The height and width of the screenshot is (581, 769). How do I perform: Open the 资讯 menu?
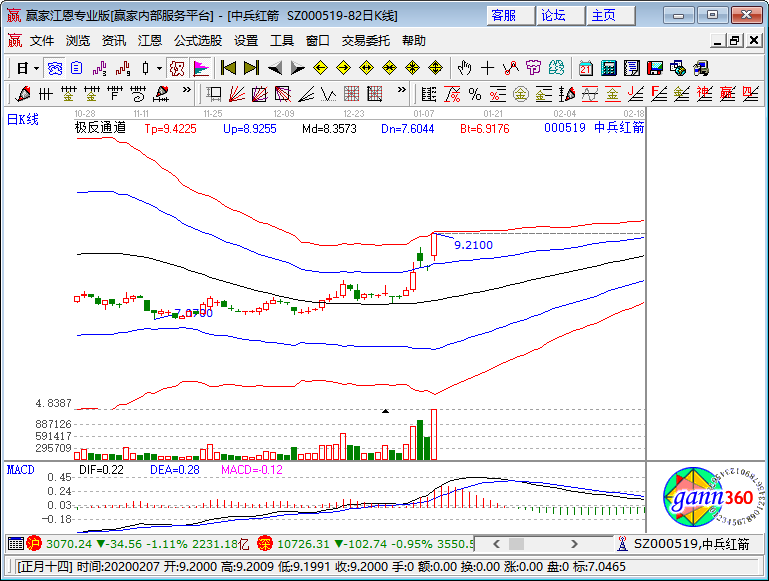pos(114,41)
